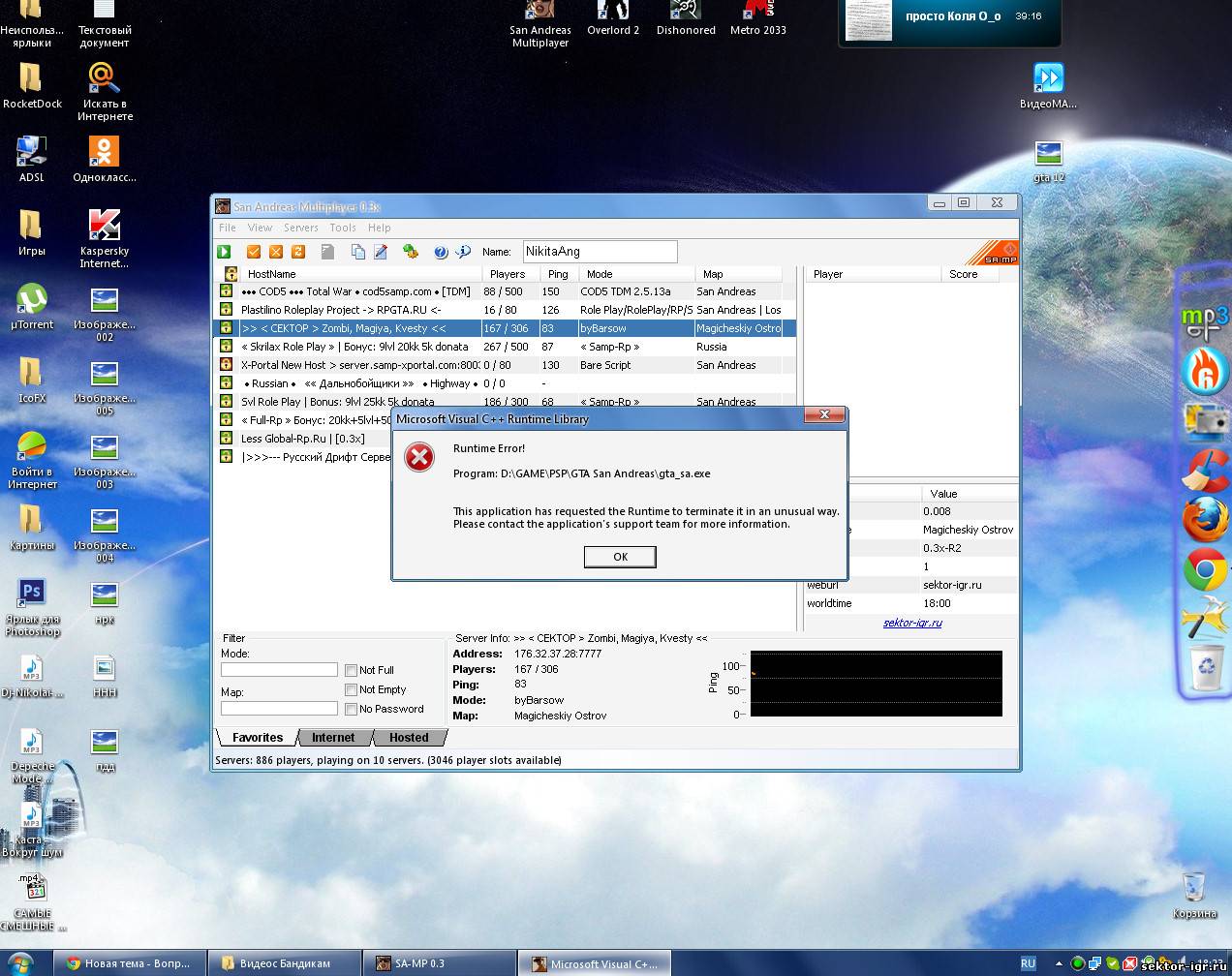Select the Less Global-Rp.Ru server row
Image resolution: width=1232 pixels, height=976 pixels.
pos(303,439)
